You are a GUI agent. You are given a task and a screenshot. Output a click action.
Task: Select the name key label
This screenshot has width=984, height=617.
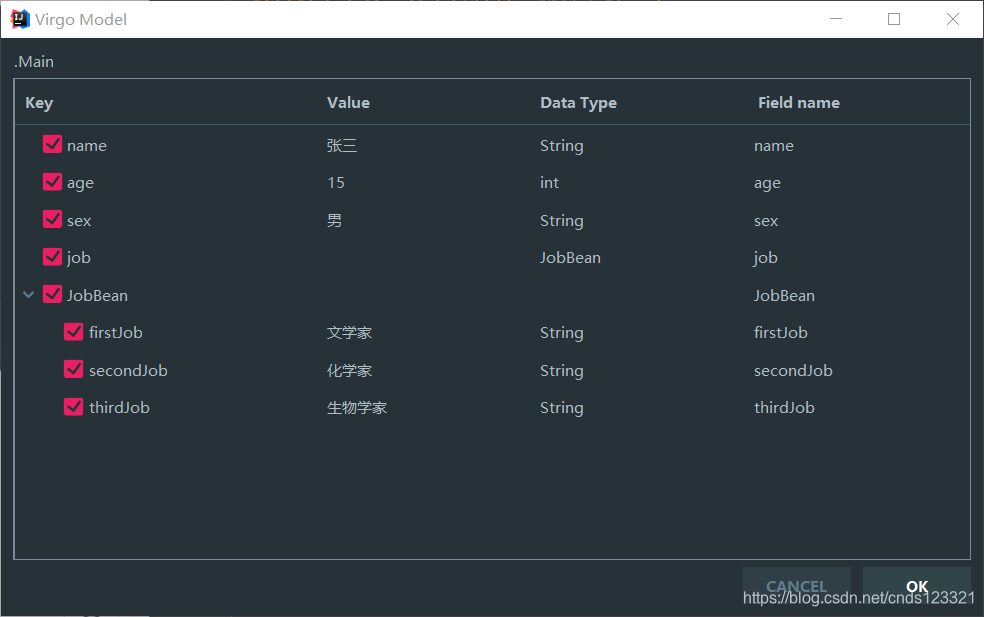click(87, 146)
